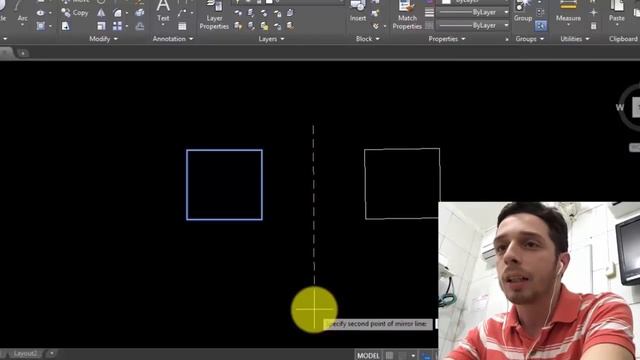Open Layer Properties manager
Image resolution: width=640 pixels, height=360 pixels.
pyautogui.click(x=214, y=15)
